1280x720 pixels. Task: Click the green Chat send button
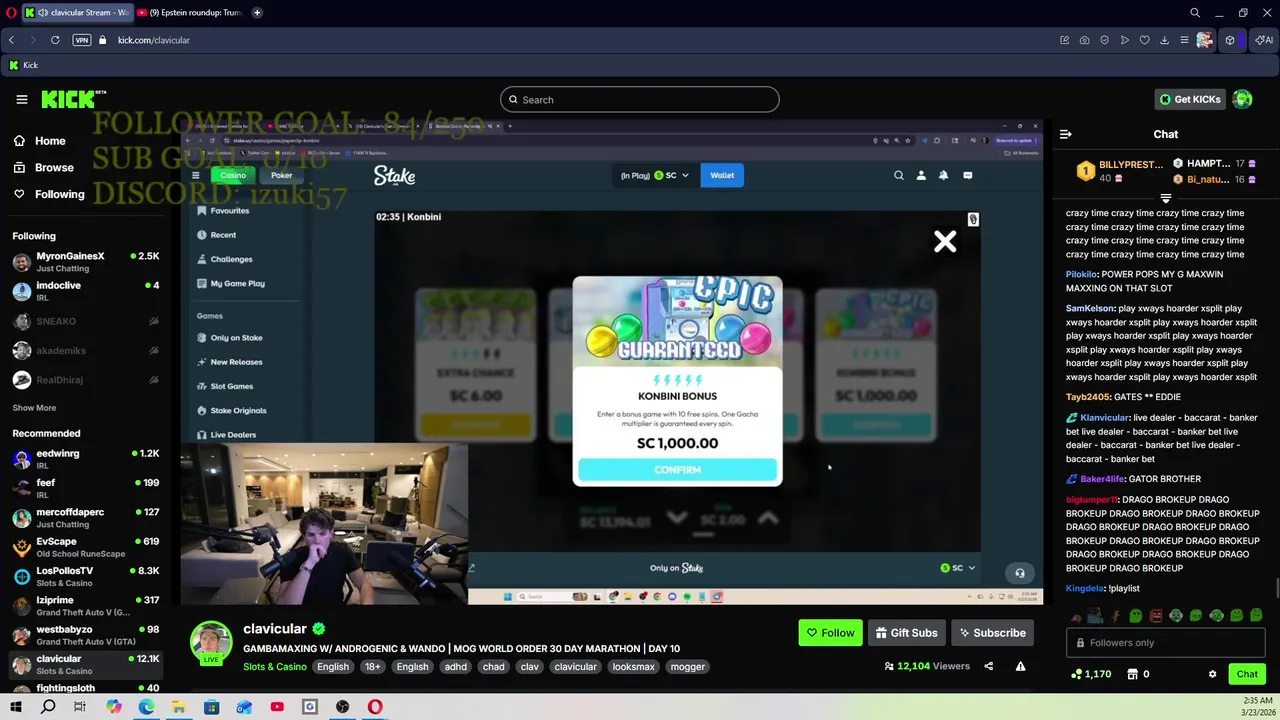tap(1247, 674)
